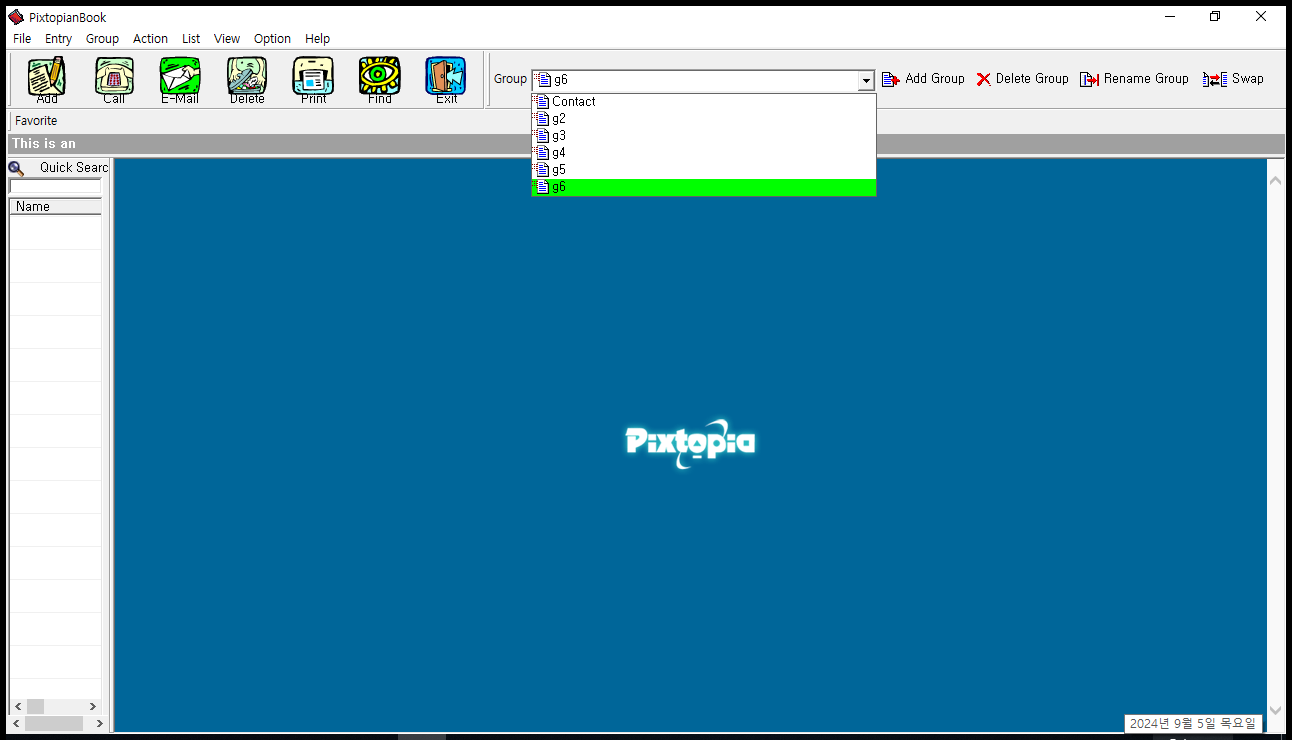
Task: Click the taskbar date display
Action: click(x=1192, y=724)
